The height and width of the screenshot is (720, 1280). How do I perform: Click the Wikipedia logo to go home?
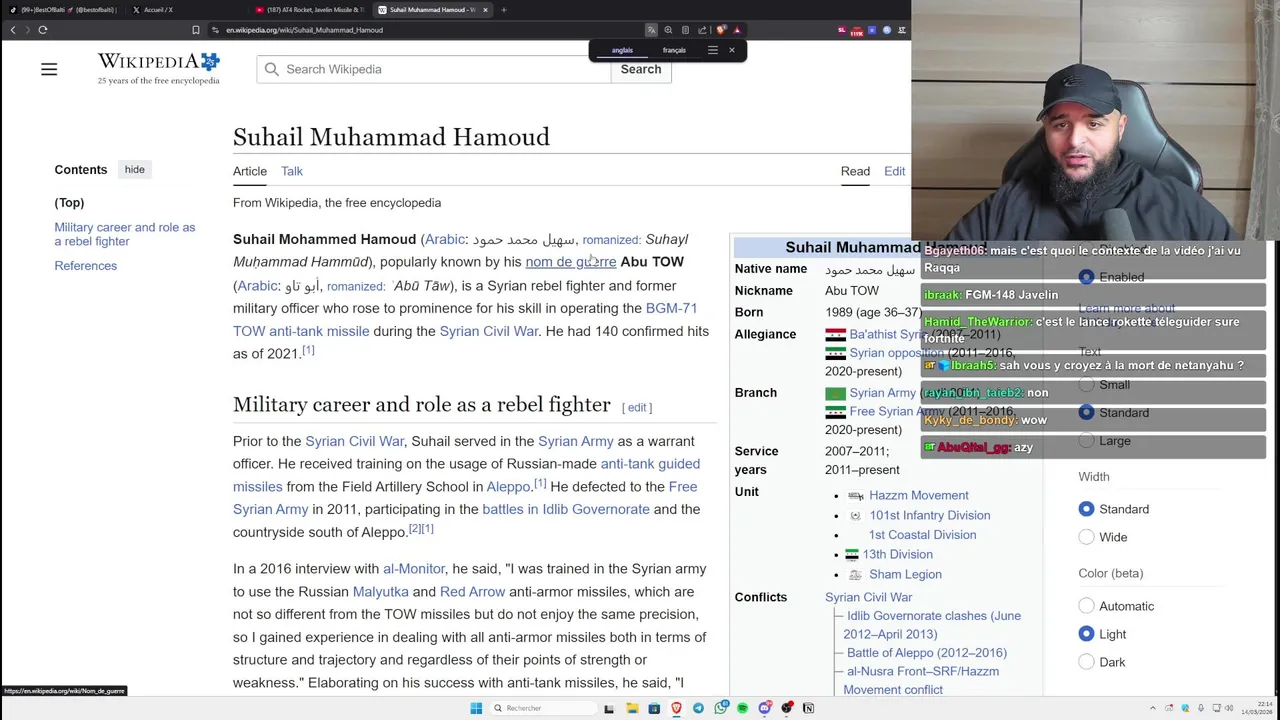click(158, 68)
